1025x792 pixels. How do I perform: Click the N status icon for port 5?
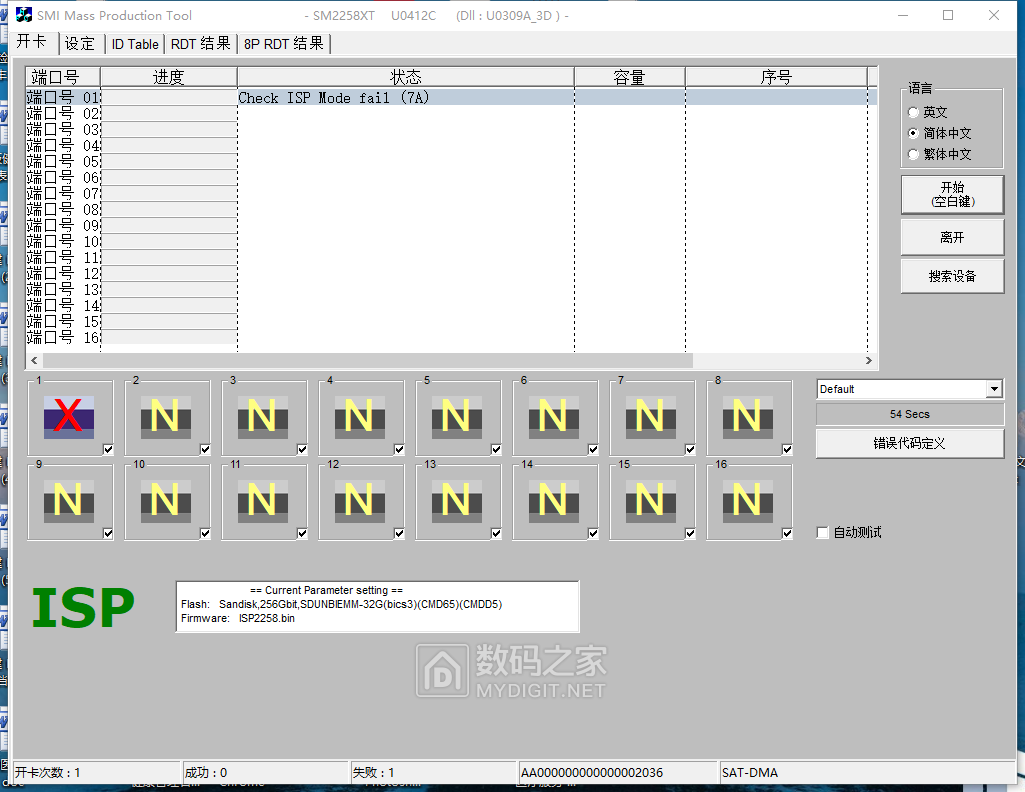[456, 417]
